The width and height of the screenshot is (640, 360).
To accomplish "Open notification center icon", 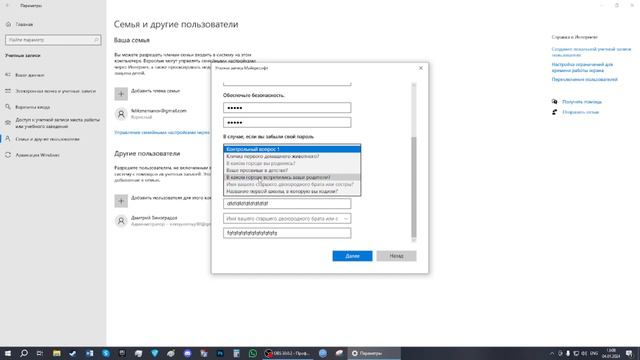I will tap(629, 353).
